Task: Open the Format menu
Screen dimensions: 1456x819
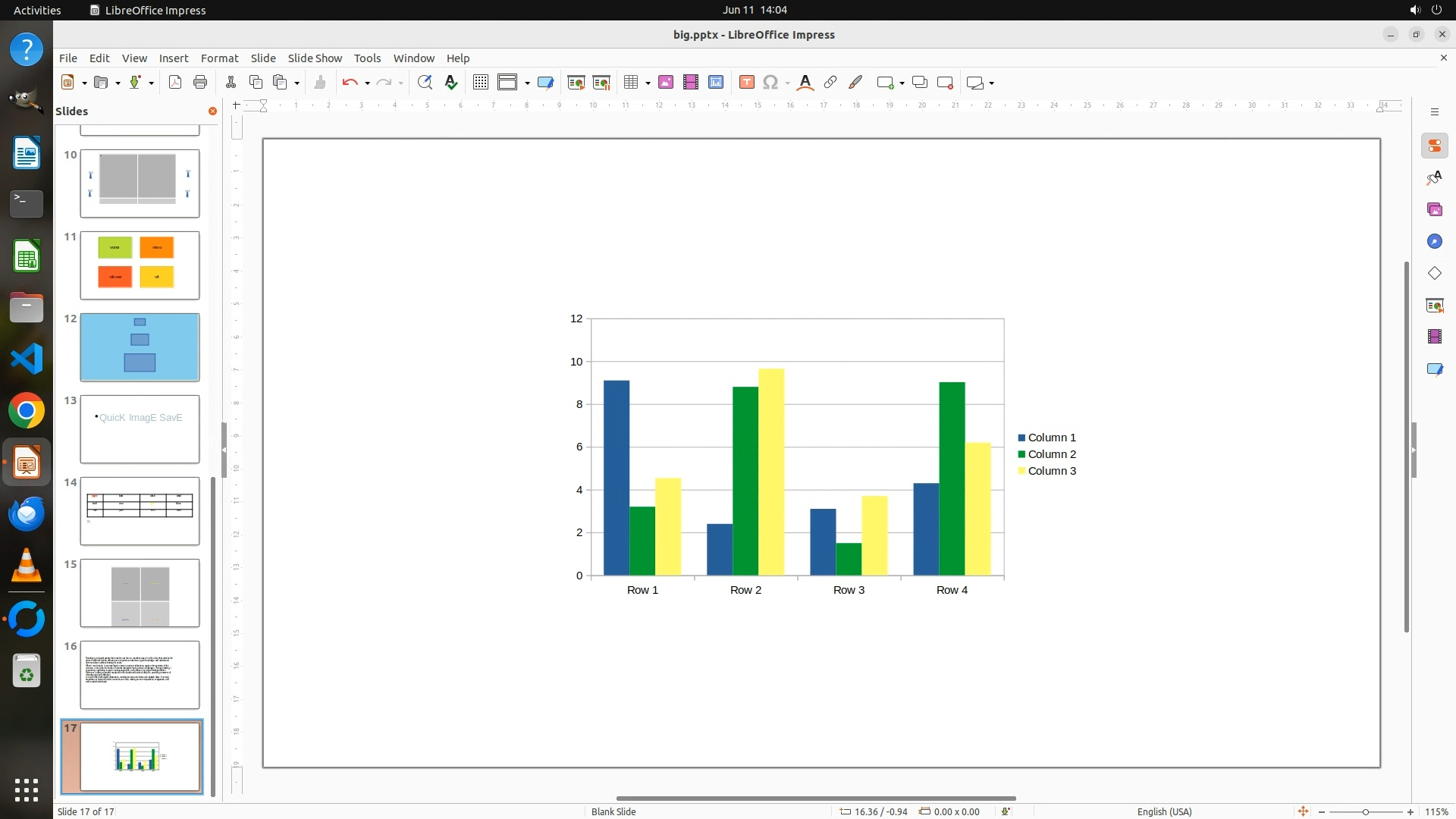Action: pos(219,58)
